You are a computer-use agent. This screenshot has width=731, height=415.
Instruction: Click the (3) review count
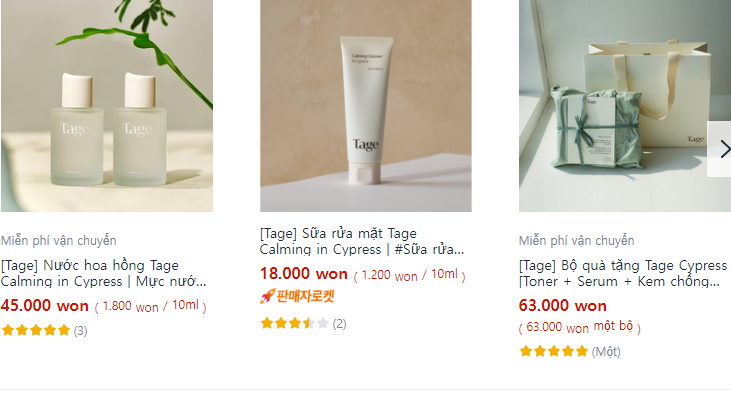[81, 331]
